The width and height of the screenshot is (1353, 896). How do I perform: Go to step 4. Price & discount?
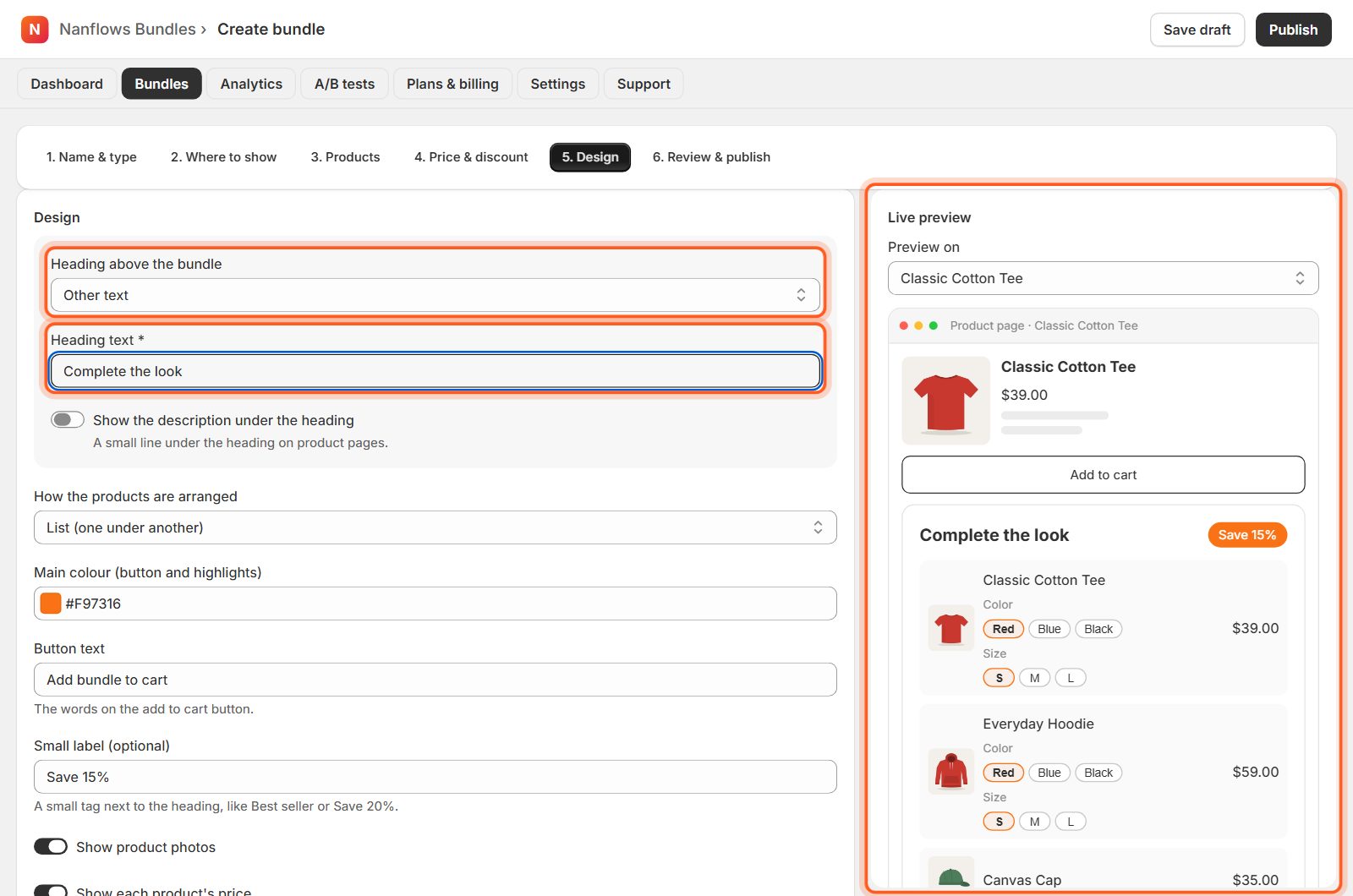pos(471,157)
